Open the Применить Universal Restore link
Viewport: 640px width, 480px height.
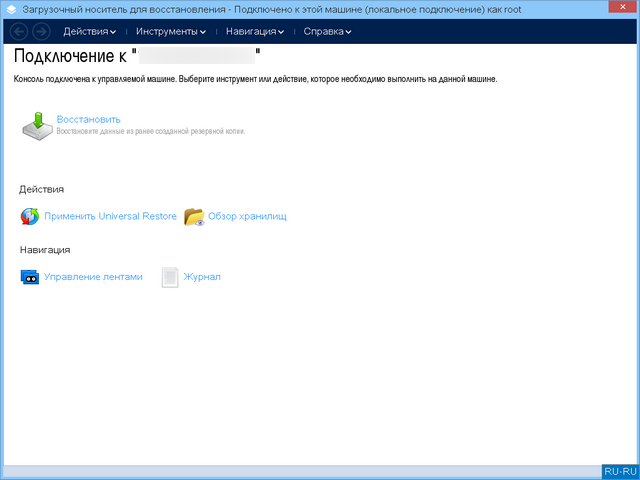tap(110, 216)
